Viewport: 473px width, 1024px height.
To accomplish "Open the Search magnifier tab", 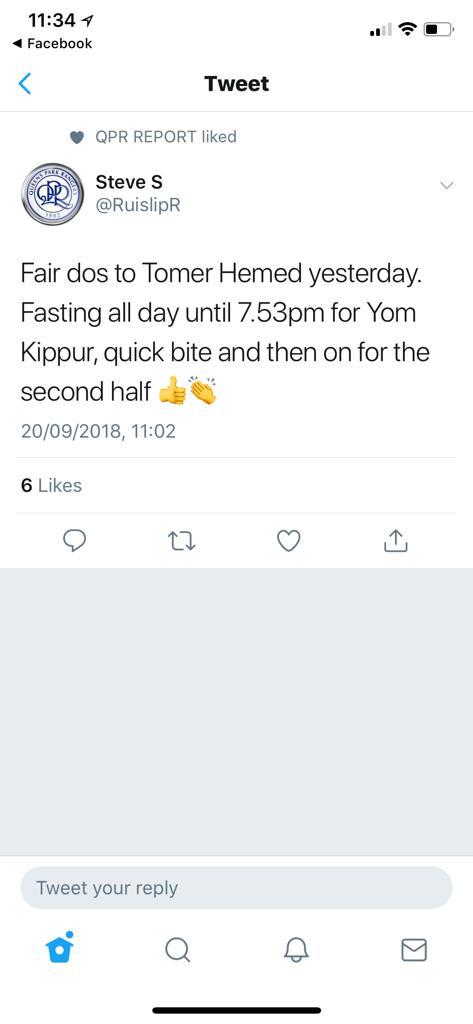I will coord(177,950).
